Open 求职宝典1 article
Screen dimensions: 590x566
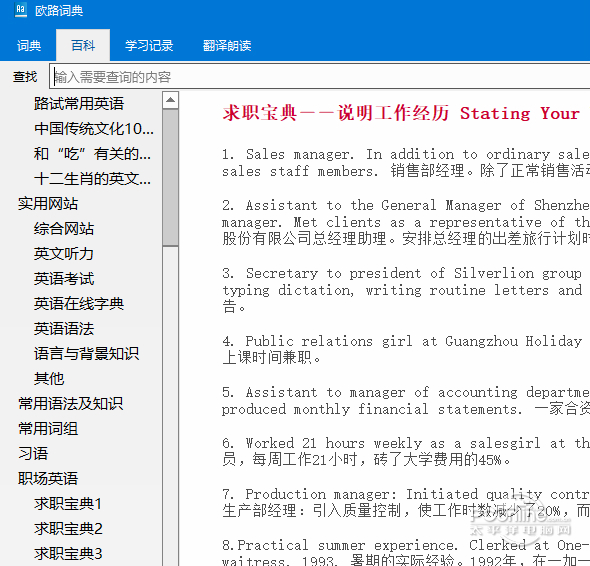[68, 503]
